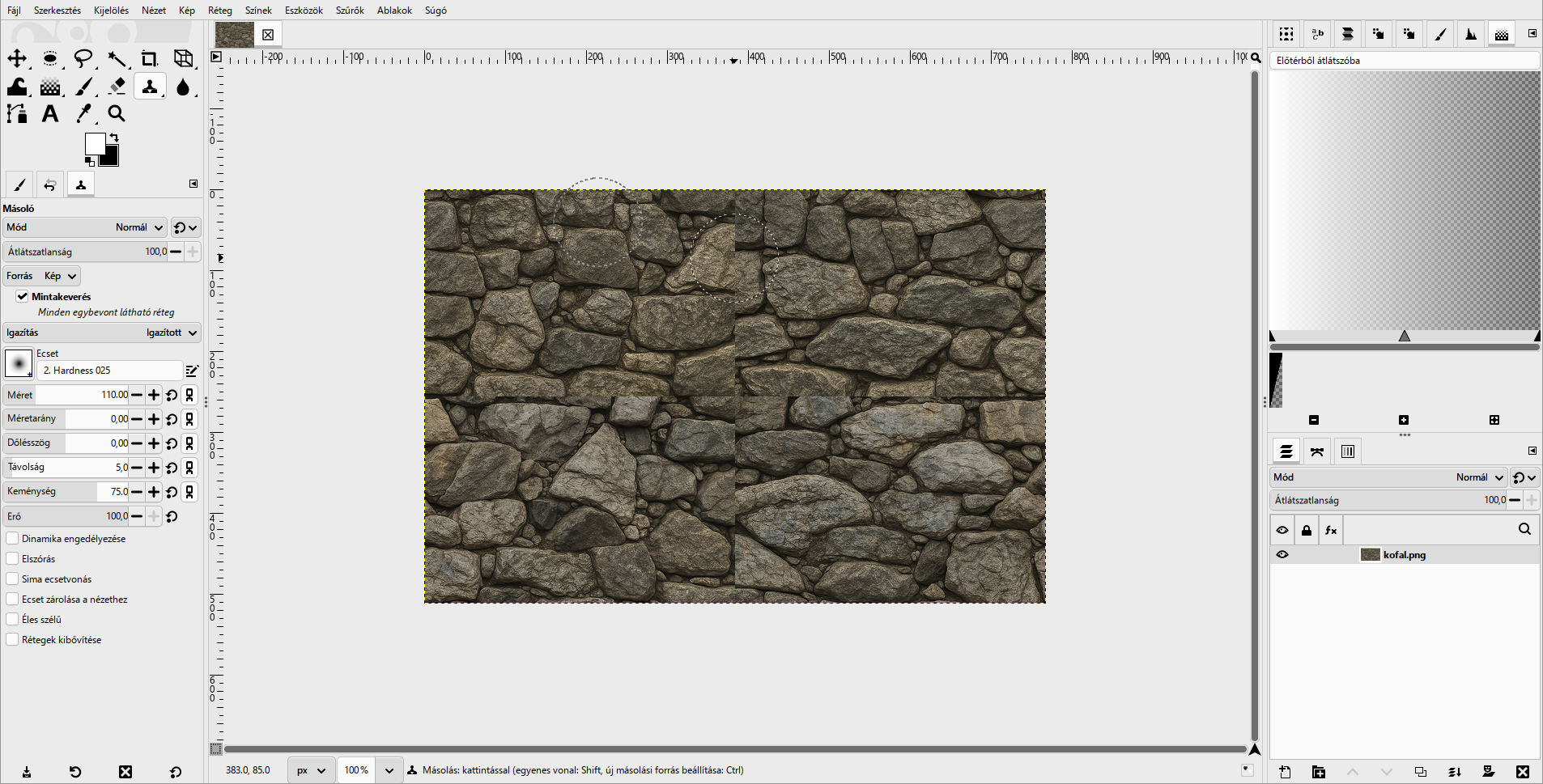Select the Move tool
Screen dimensions: 1543x784
(x=17, y=58)
